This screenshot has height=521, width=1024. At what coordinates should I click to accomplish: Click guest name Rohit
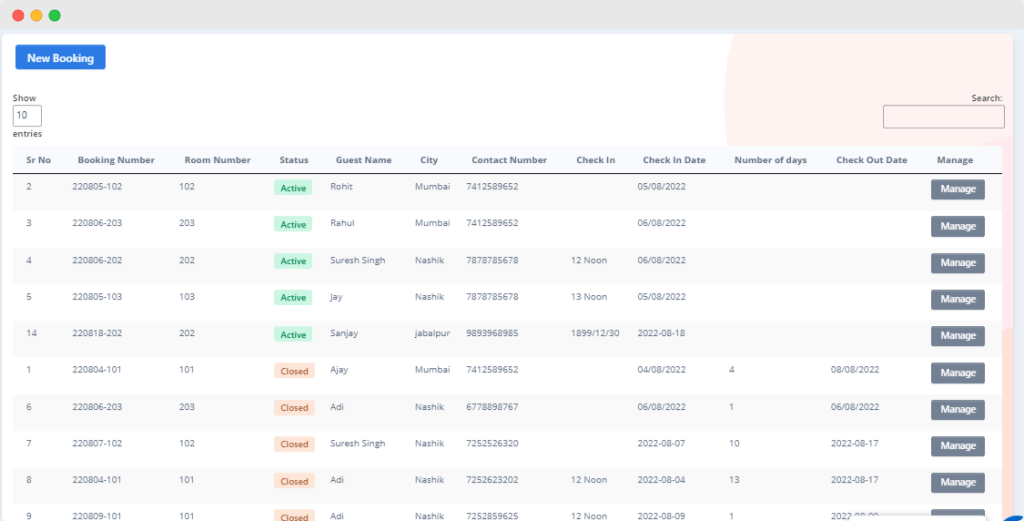[x=342, y=187]
